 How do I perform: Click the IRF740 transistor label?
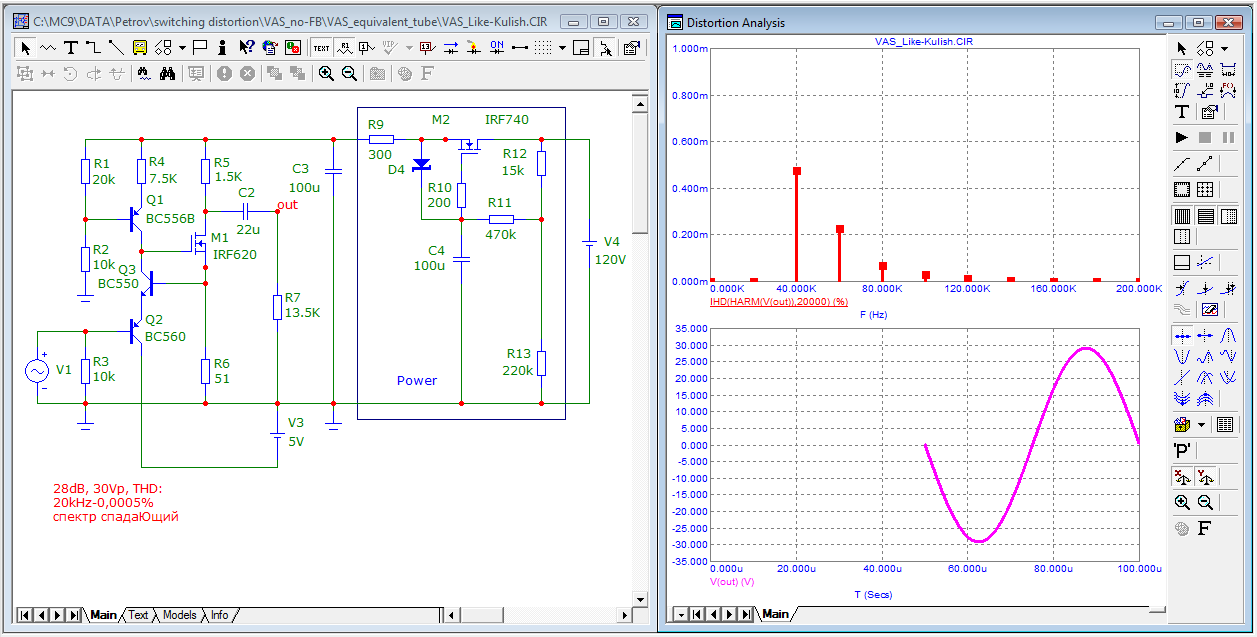[507, 120]
